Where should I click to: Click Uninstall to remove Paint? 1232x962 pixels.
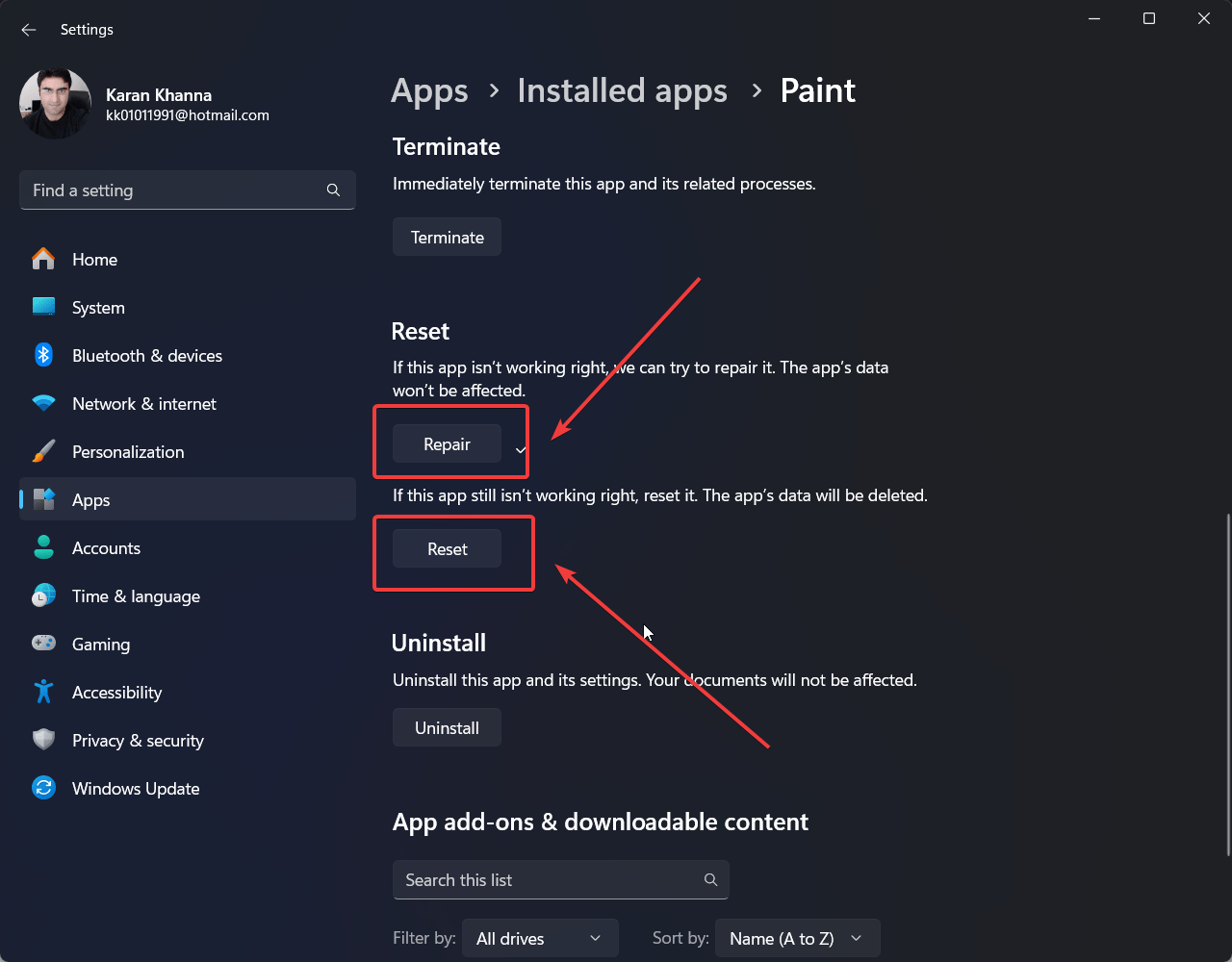pyautogui.click(x=447, y=727)
